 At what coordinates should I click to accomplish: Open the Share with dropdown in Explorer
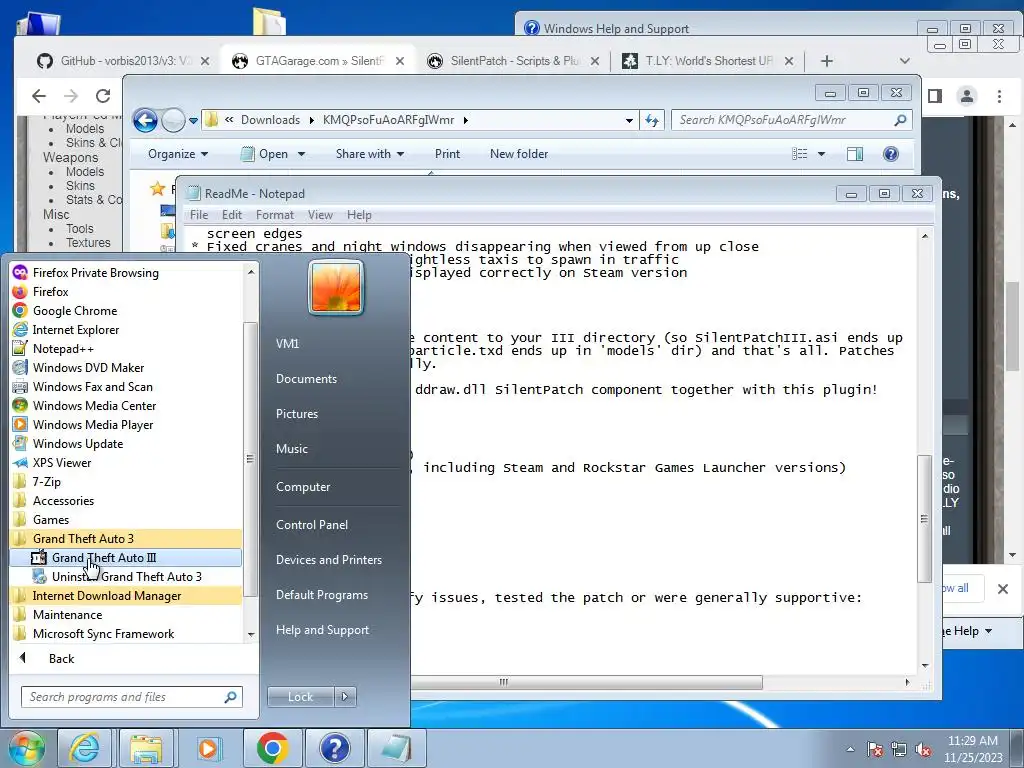[370, 154]
